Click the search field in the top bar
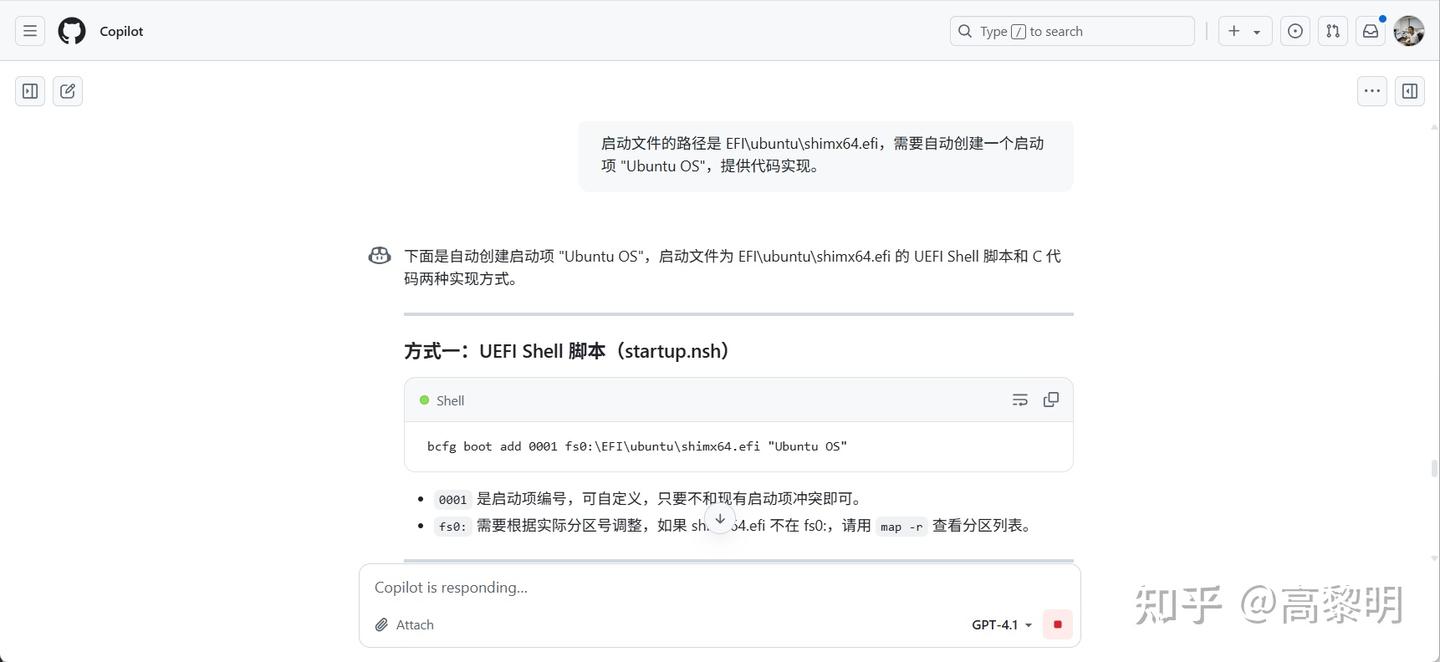The width and height of the screenshot is (1440, 662). (1071, 31)
